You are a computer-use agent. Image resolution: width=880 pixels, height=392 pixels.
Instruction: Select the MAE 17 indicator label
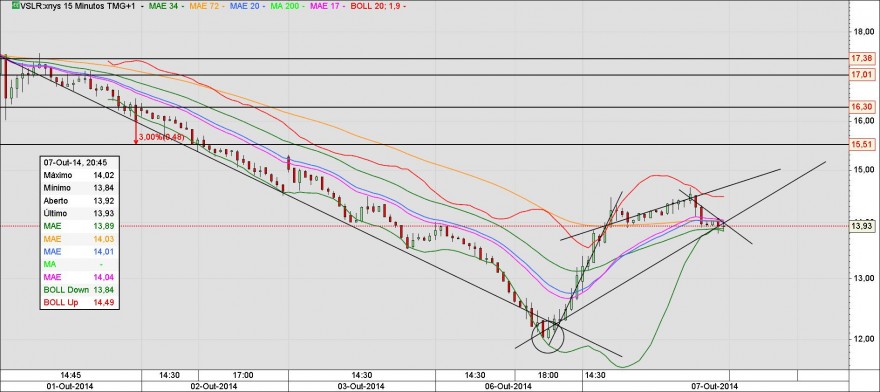pyautogui.click(x=326, y=6)
